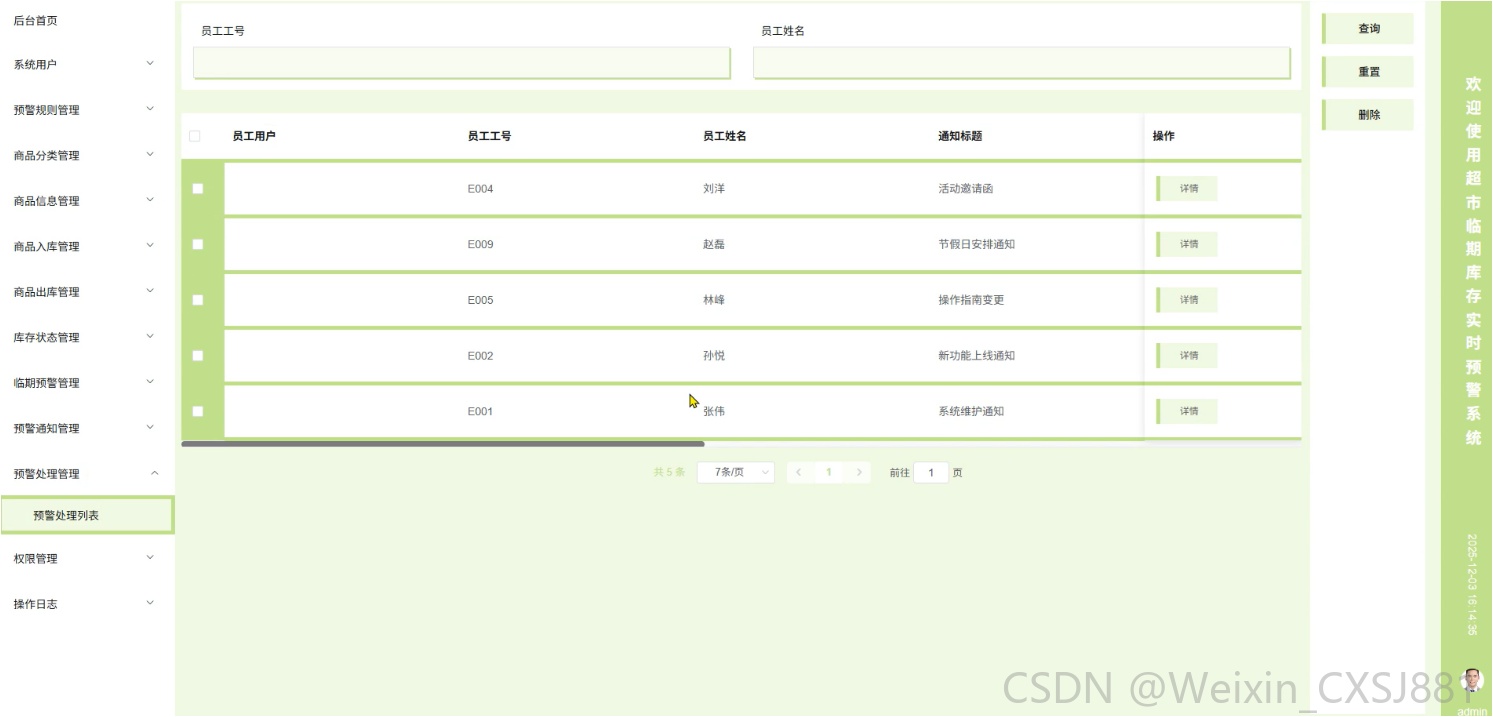Open the 7条/页 page size dropdown
The width and height of the screenshot is (1493, 717).
pyautogui.click(x=736, y=472)
